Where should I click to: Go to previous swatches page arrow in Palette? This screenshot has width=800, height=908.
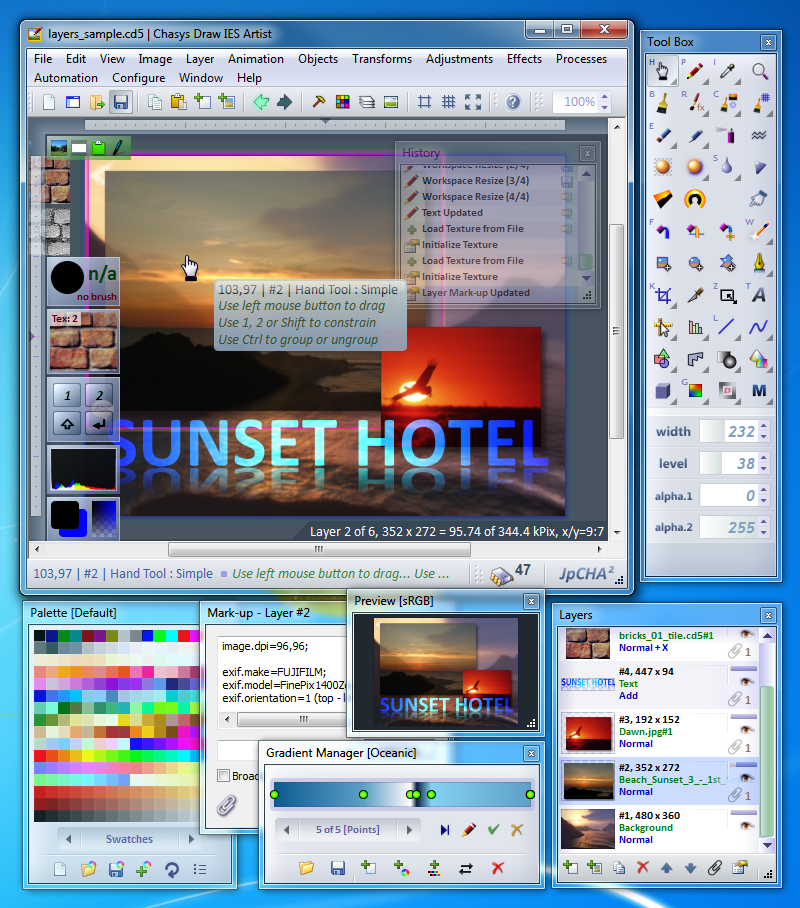68,839
